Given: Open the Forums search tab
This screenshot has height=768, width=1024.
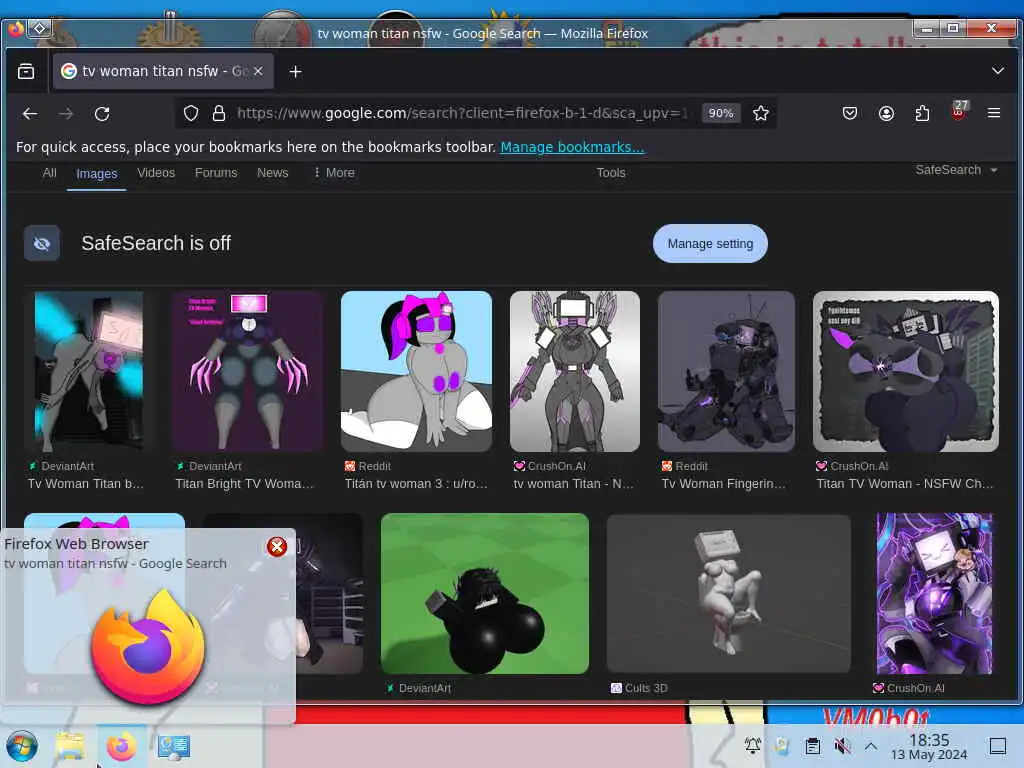Looking at the screenshot, I should [216, 173].
